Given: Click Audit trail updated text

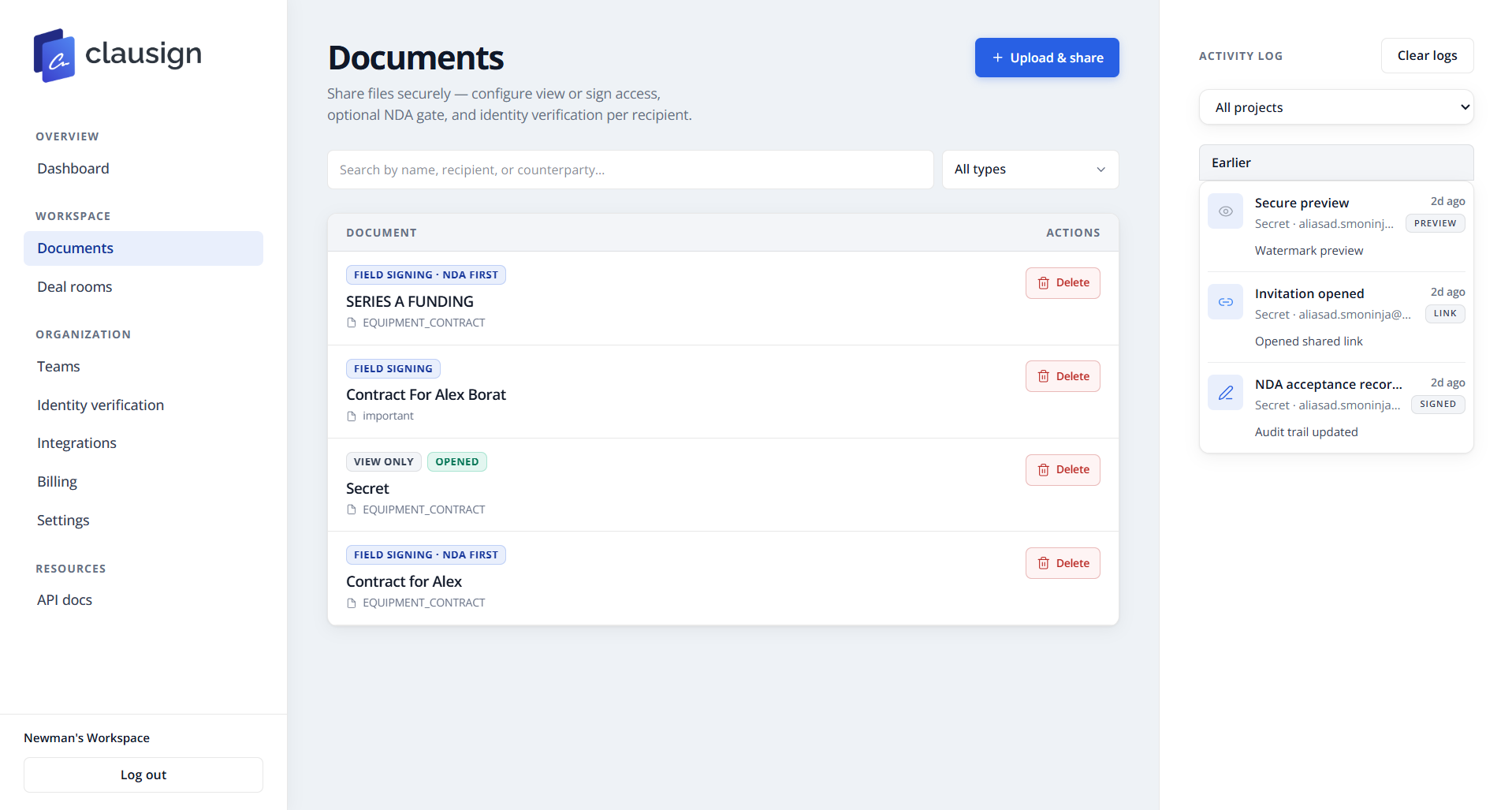Looking at the screenshot, I should click(1306, 432).
